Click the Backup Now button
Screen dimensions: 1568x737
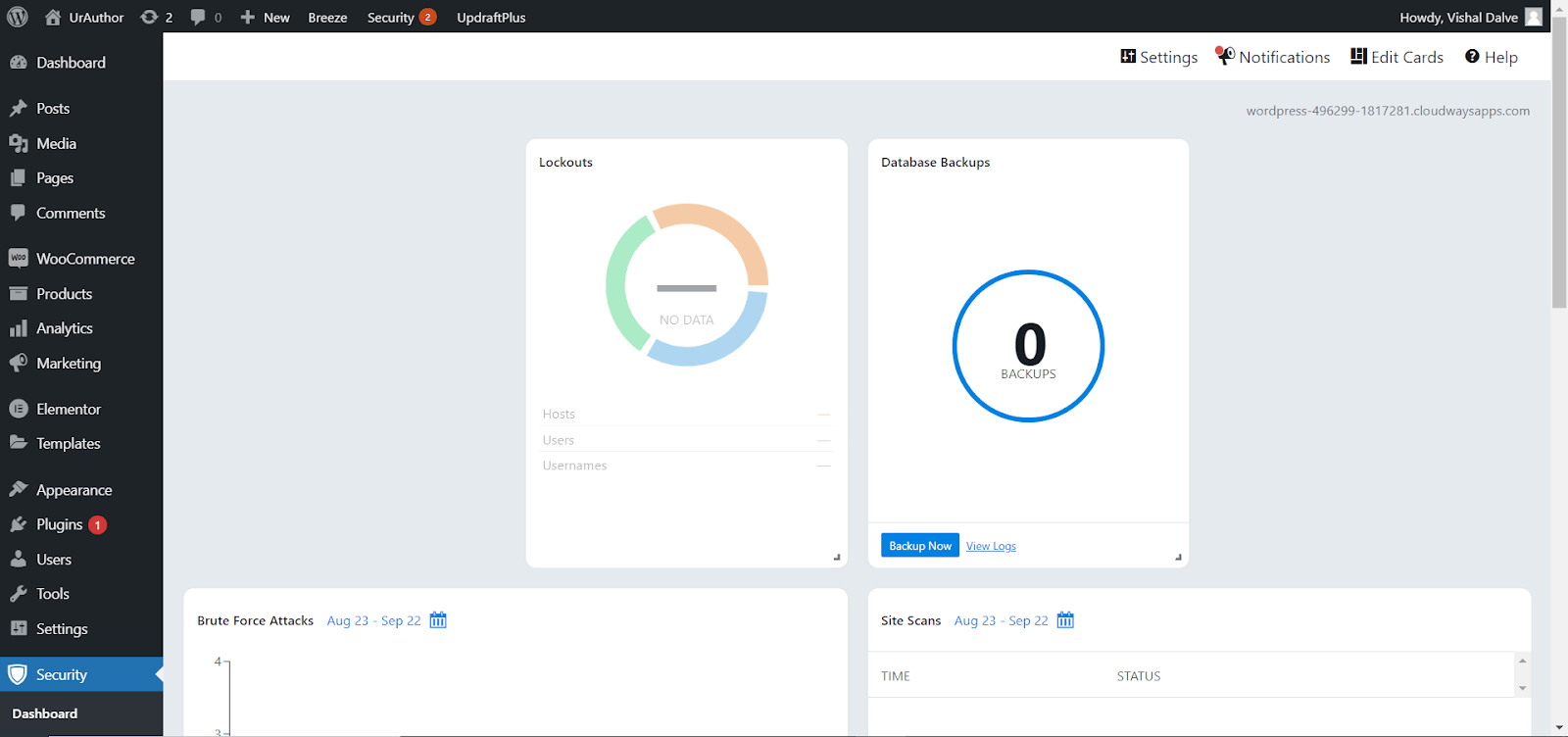point(919,546)
